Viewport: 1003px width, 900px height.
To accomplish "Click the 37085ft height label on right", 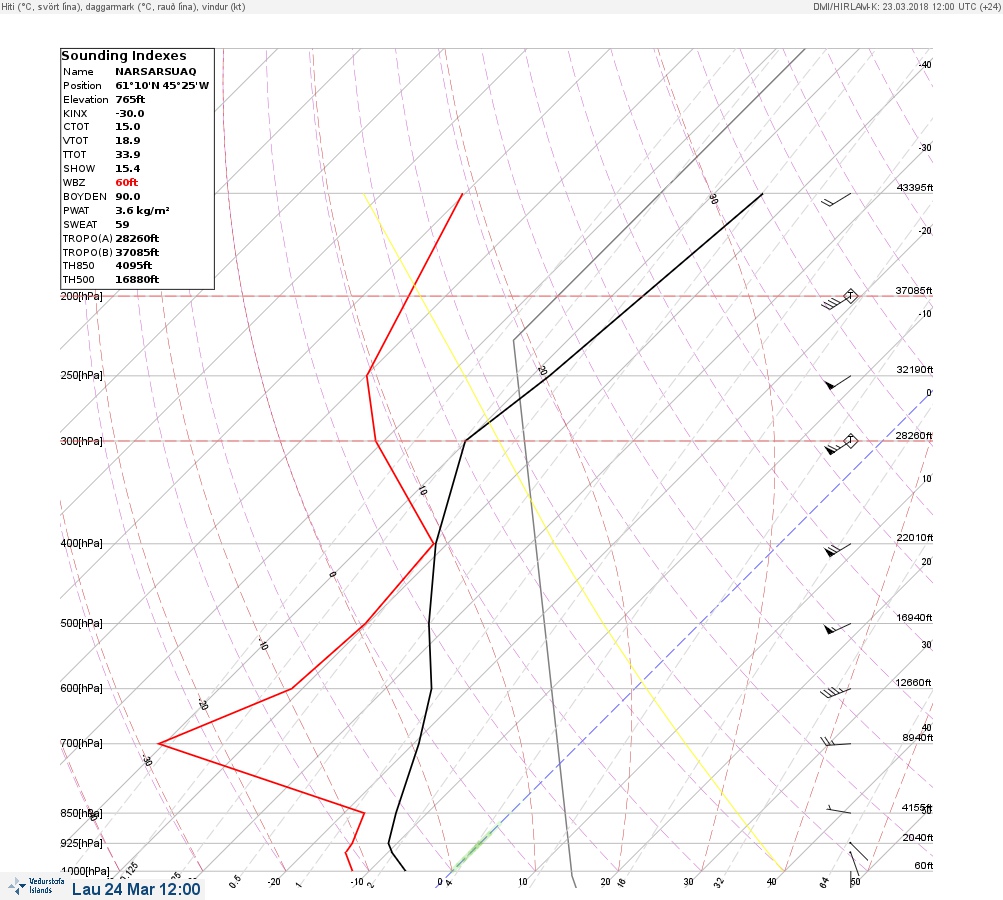I will [914, 290].
